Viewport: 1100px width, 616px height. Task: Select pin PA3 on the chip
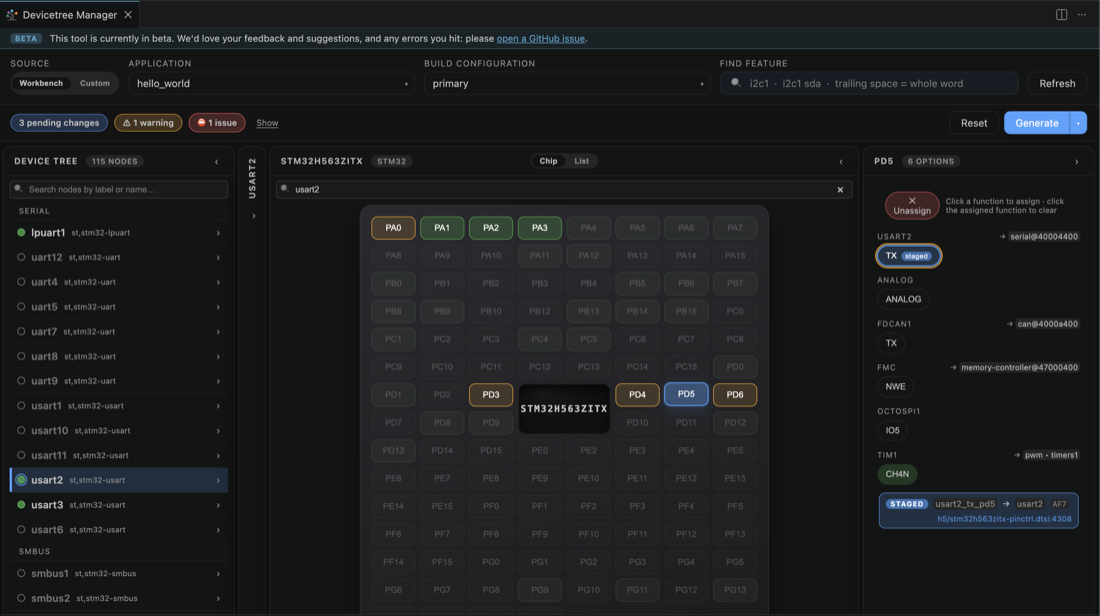pos(539,227)
